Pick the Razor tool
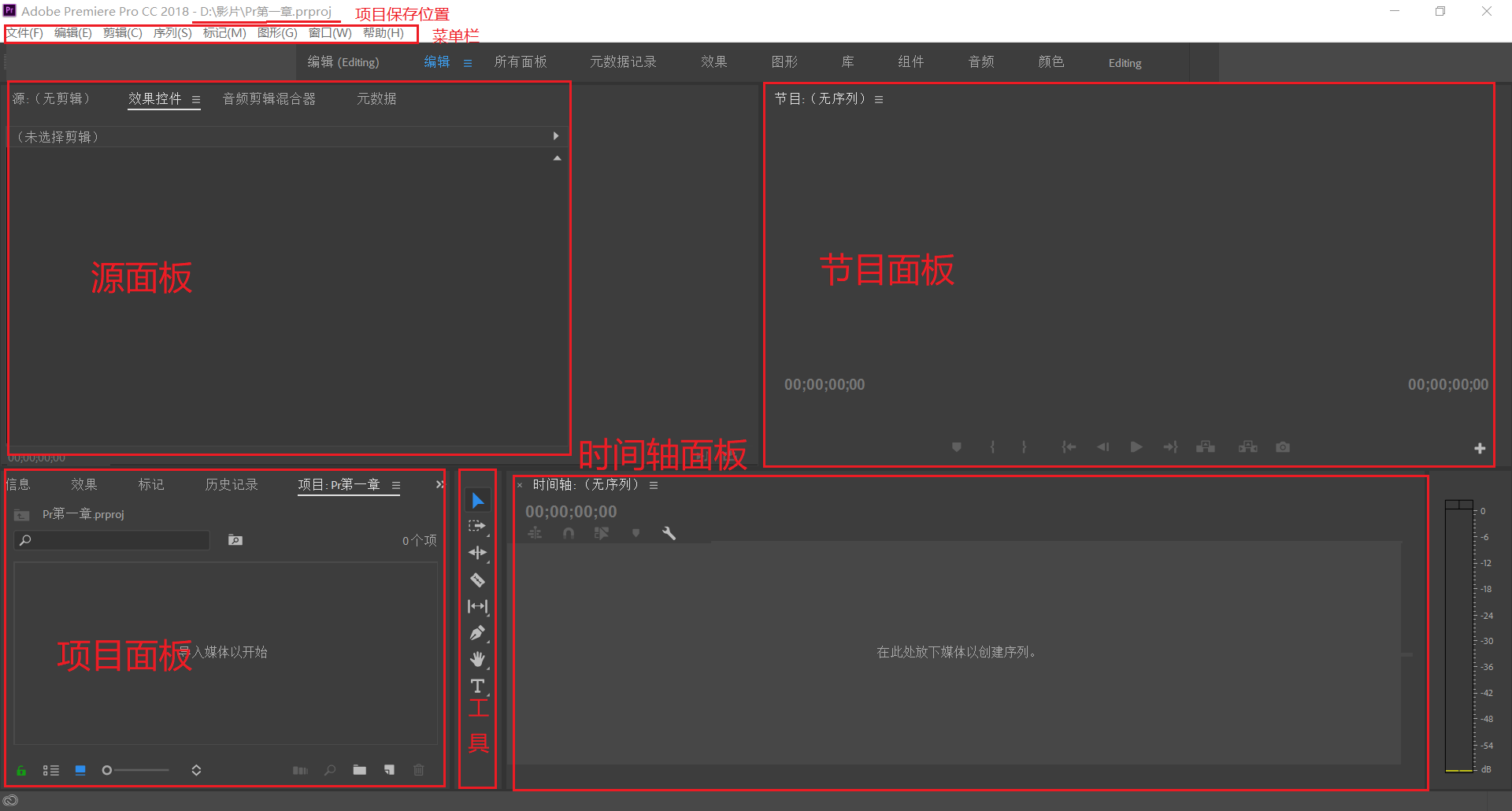This screenshot has width=1512, height=811. [478, 580]
